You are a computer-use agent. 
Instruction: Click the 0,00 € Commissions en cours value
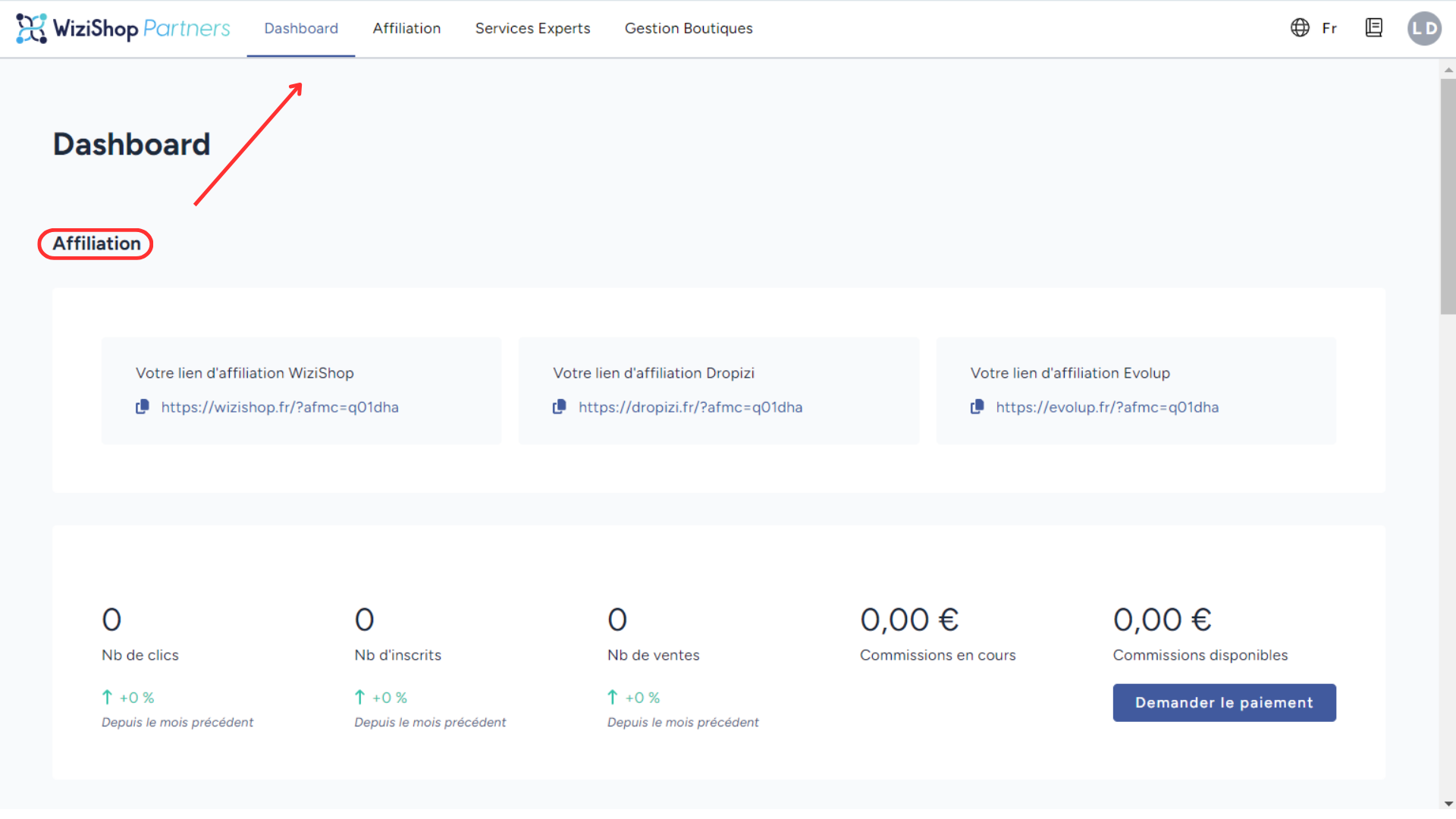(x=909, y=620)
